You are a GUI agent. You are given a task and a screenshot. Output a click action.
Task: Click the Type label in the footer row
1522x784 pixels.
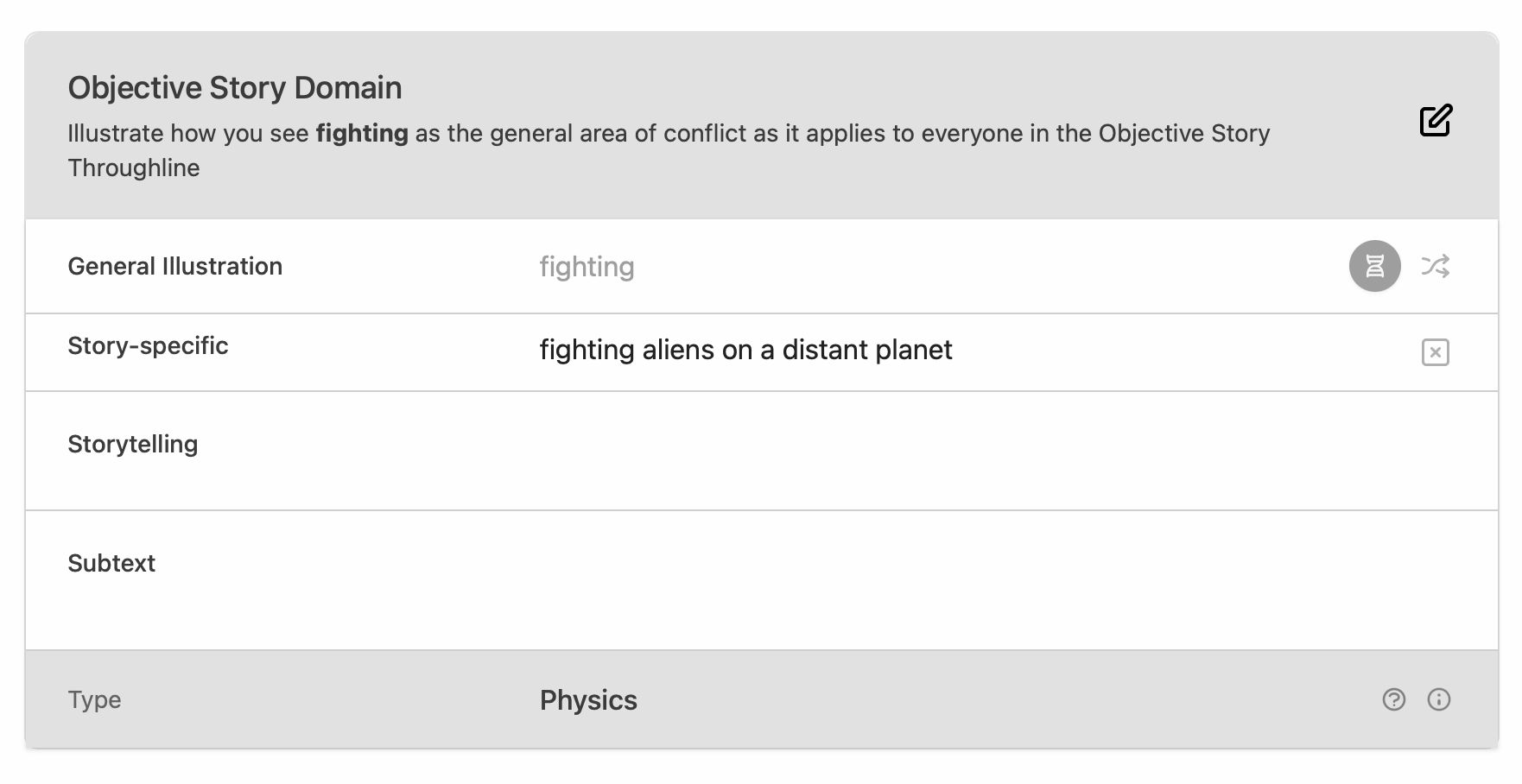[94, 699]
